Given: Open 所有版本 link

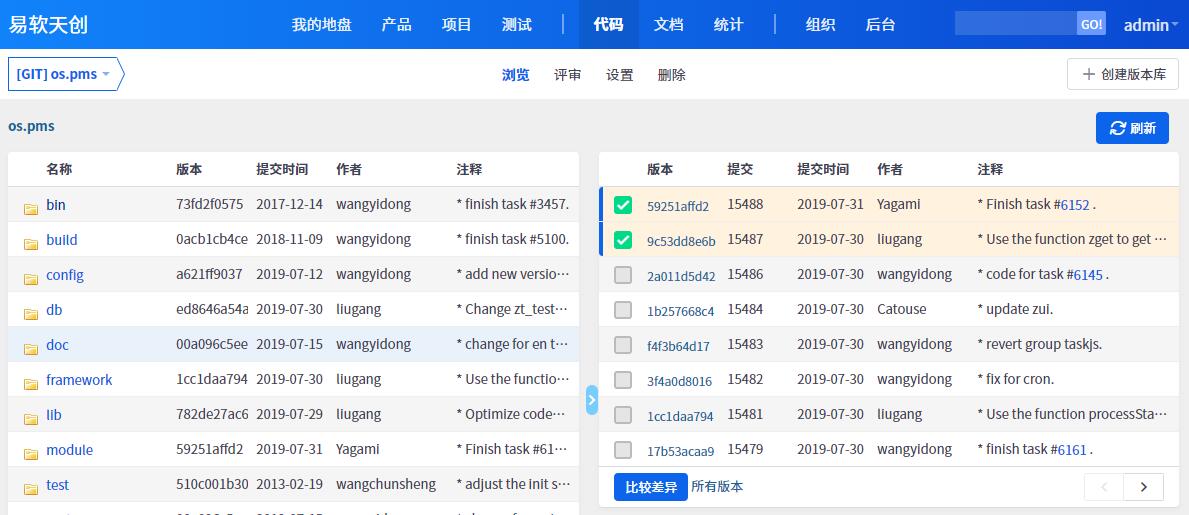Looking at the screenshot, I should [x=717, y=487].
